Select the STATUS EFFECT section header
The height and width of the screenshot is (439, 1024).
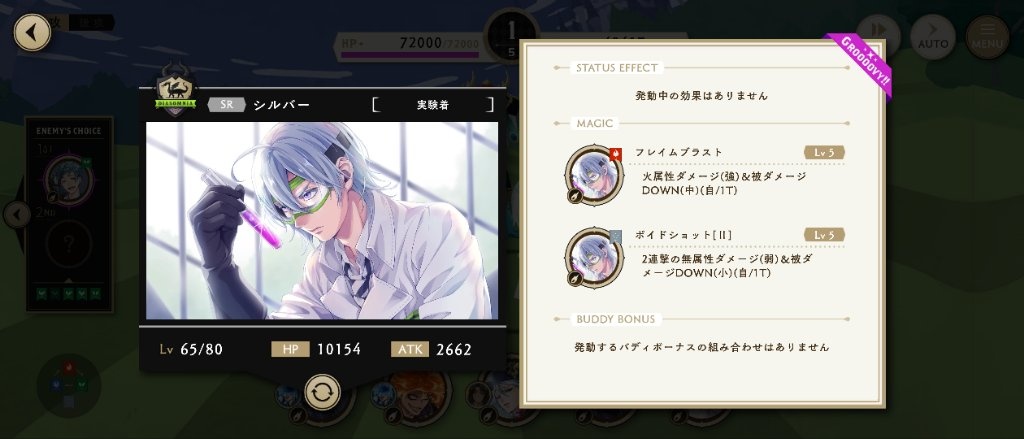[616, 68]
